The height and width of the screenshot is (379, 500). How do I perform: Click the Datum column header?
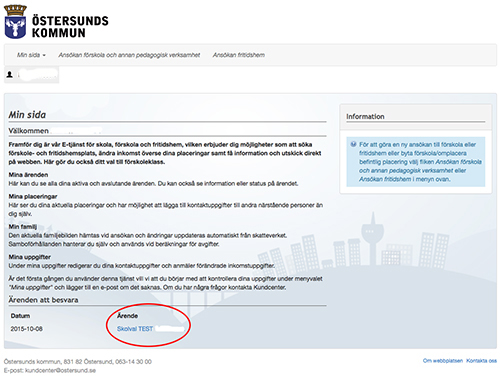(x=20, y=316)
